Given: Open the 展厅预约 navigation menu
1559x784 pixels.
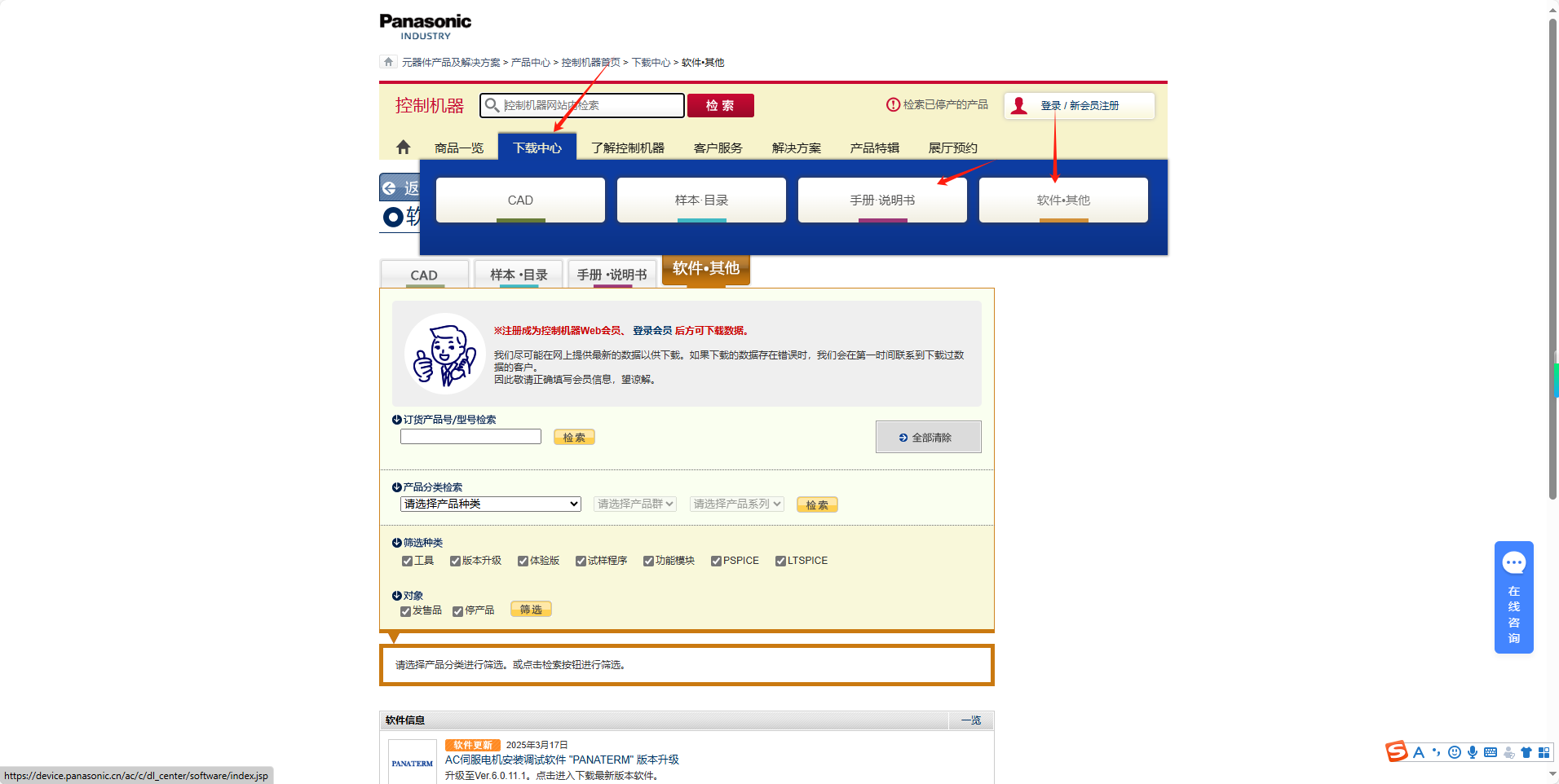Looking at the screenshot, I should [953, 148].
